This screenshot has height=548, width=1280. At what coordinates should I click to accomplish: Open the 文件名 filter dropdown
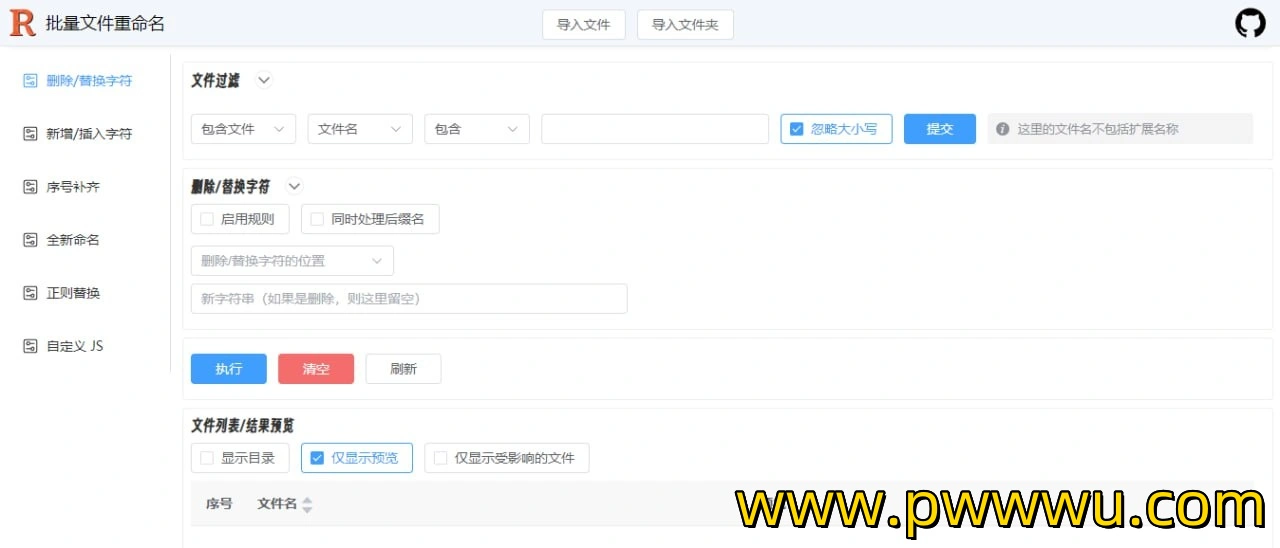click(x=360, y=129)
